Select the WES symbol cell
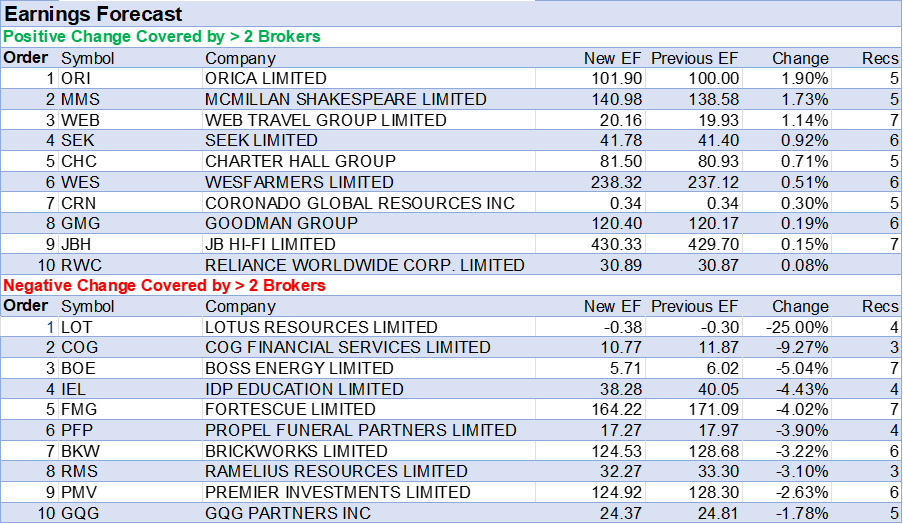903x524 pixels. (79, 183)
